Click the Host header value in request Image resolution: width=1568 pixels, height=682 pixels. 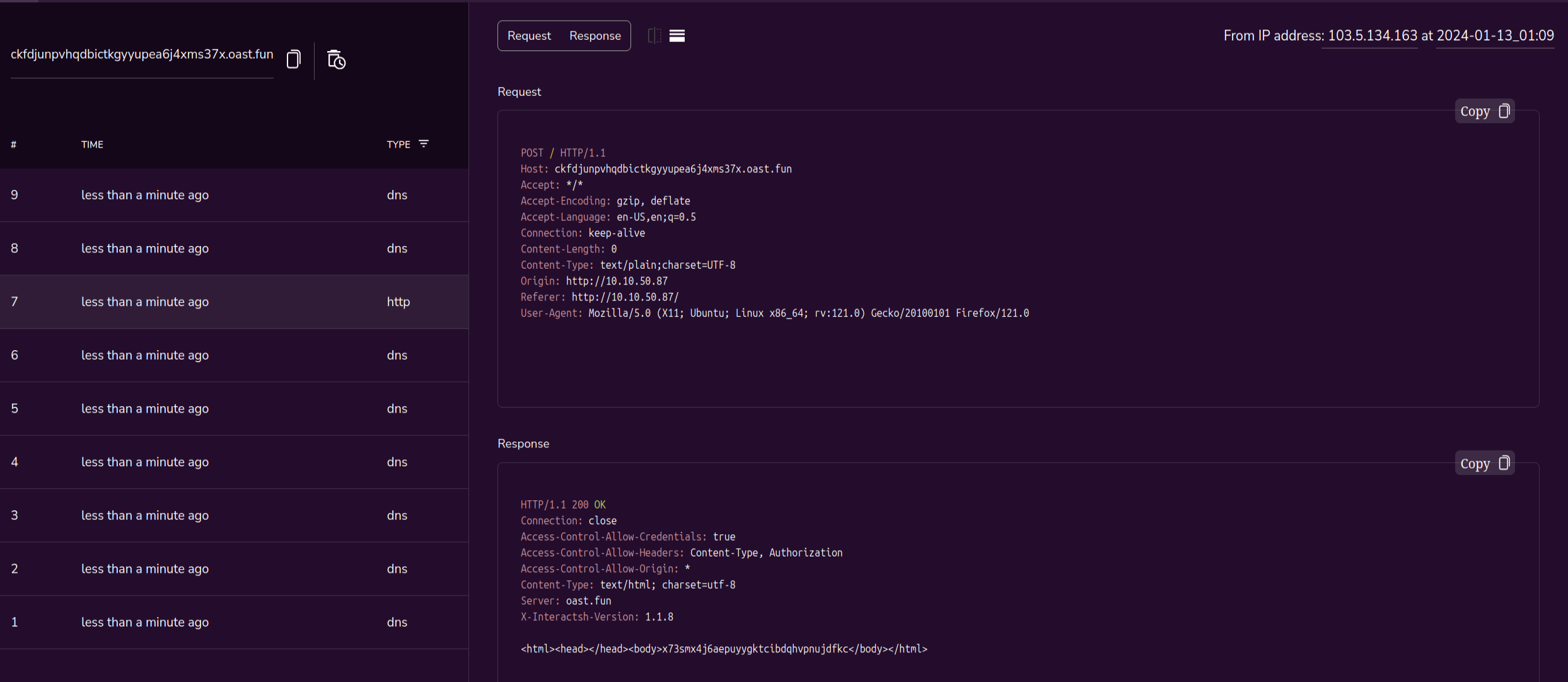click(673, 169)
